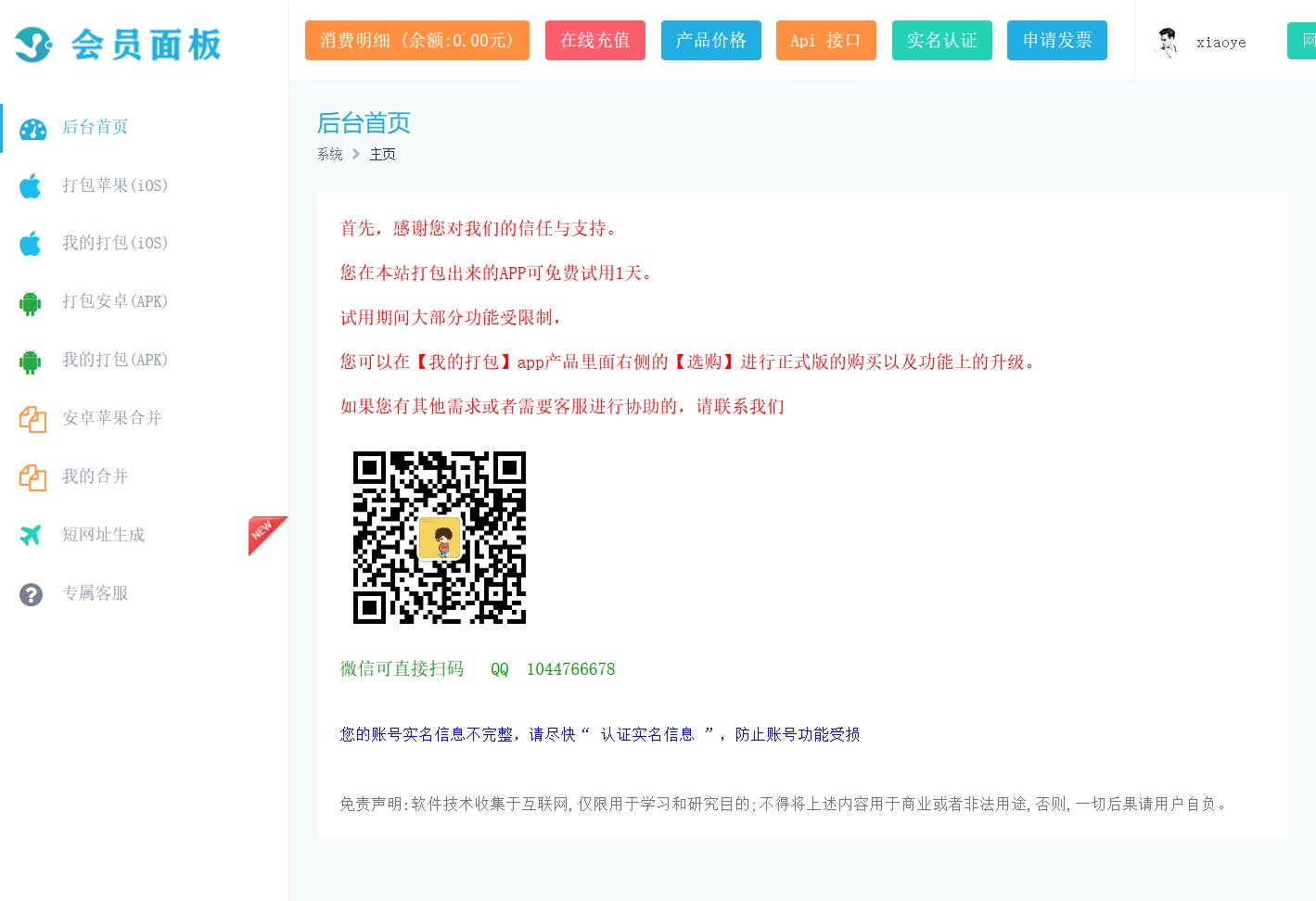This screenshot has height=901, width=1316.
Task: Click the merge icon beside 安卓苹果合并
Action: [x=32, y=419]
